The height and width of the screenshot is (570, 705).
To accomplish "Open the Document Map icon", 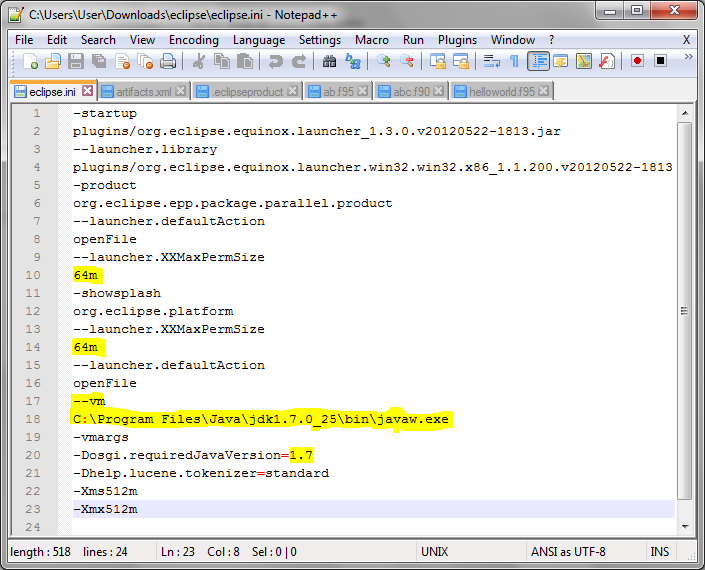I will 584,61.
